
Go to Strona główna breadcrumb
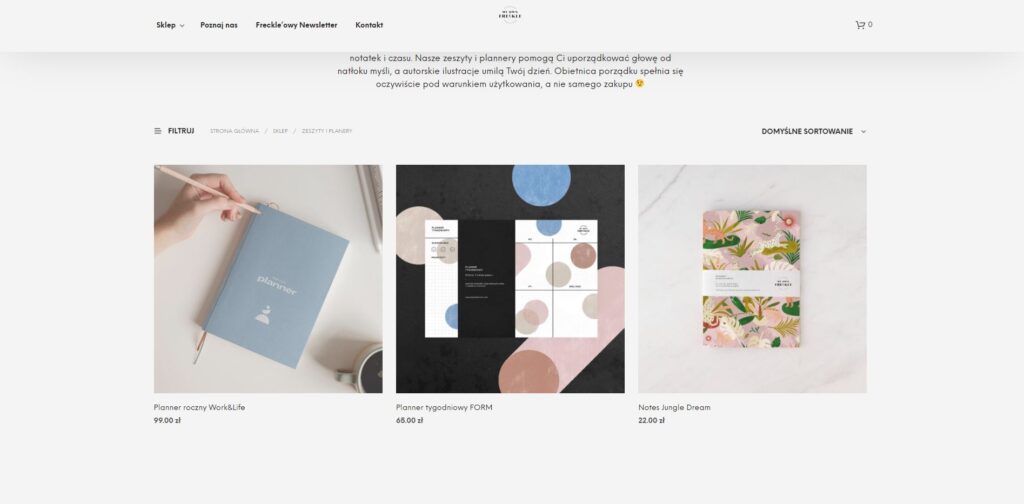point(234,131)
